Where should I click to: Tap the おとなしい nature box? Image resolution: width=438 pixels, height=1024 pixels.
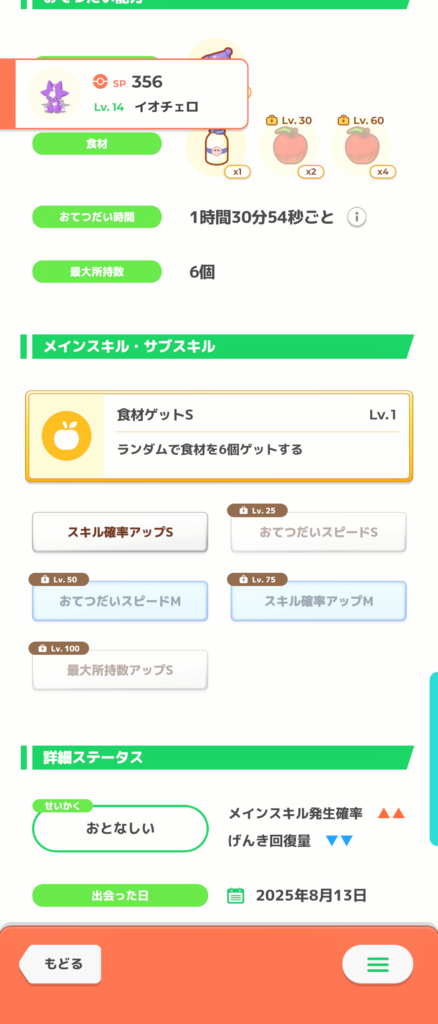pyautogui.click(x=120, y=829)
